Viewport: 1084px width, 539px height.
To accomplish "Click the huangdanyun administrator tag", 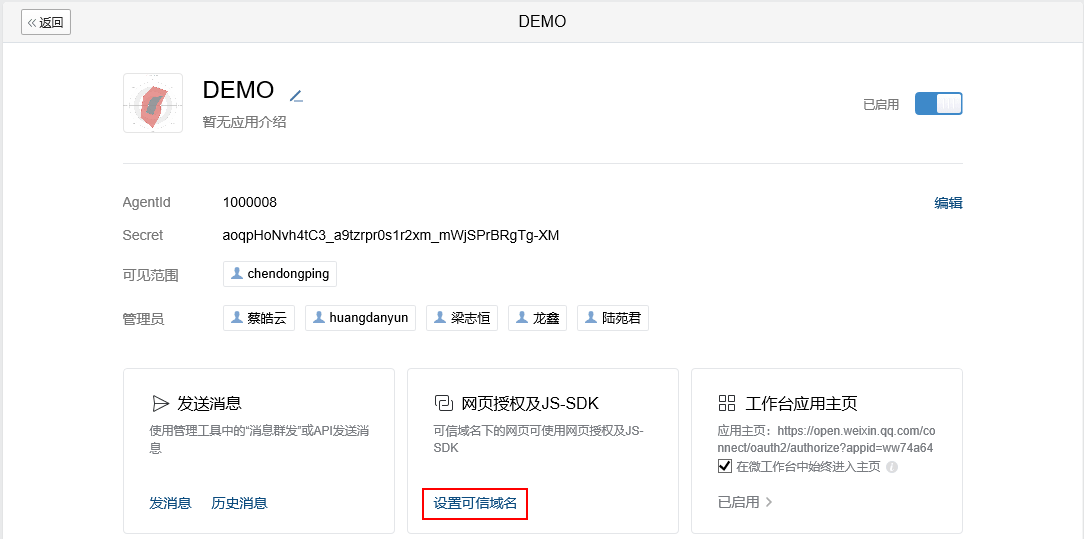I will [360, 319].
